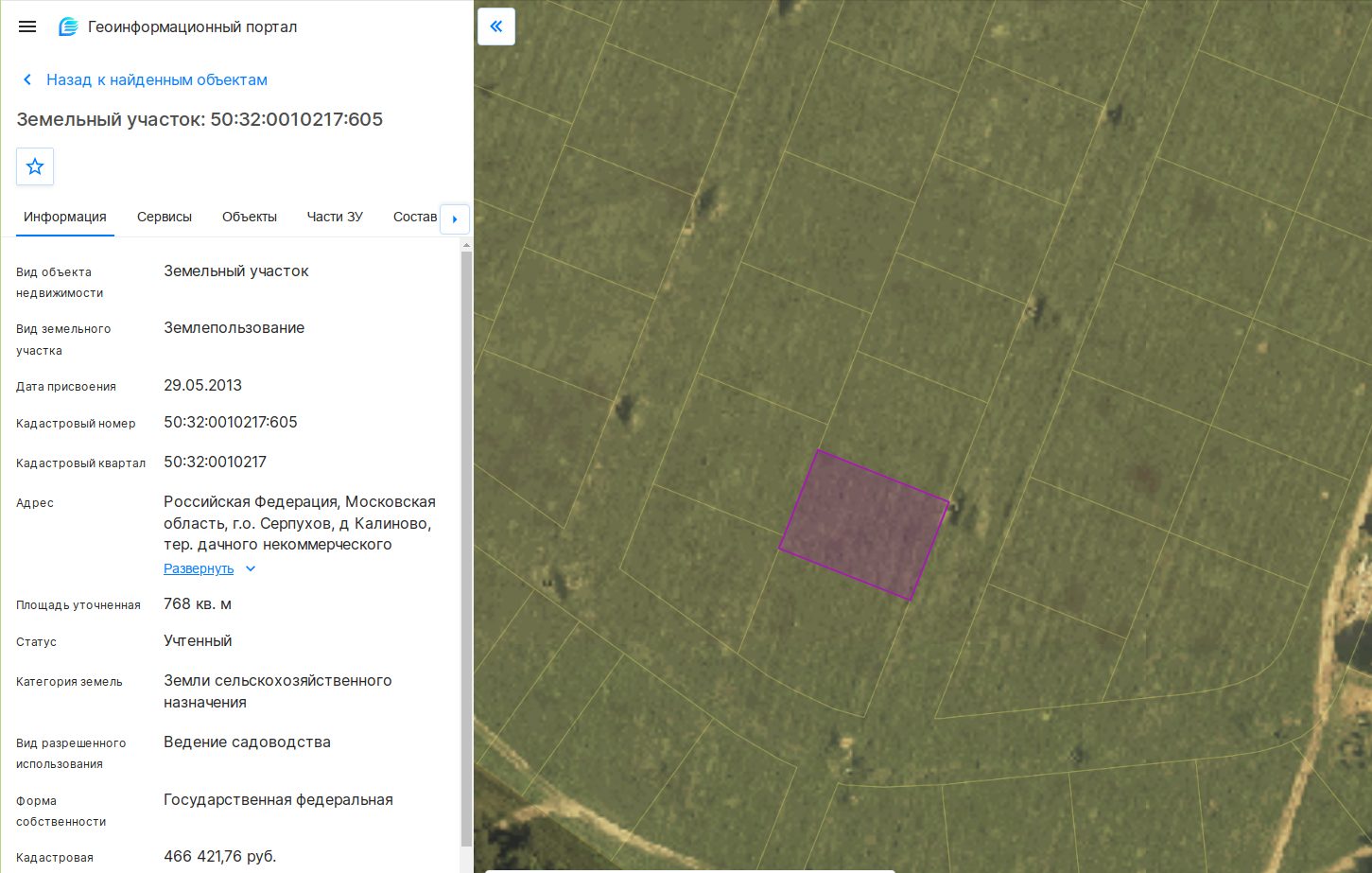
Task: Select cadastral number value in Кадастровый номер row
Action: click(x=231, y=422)
